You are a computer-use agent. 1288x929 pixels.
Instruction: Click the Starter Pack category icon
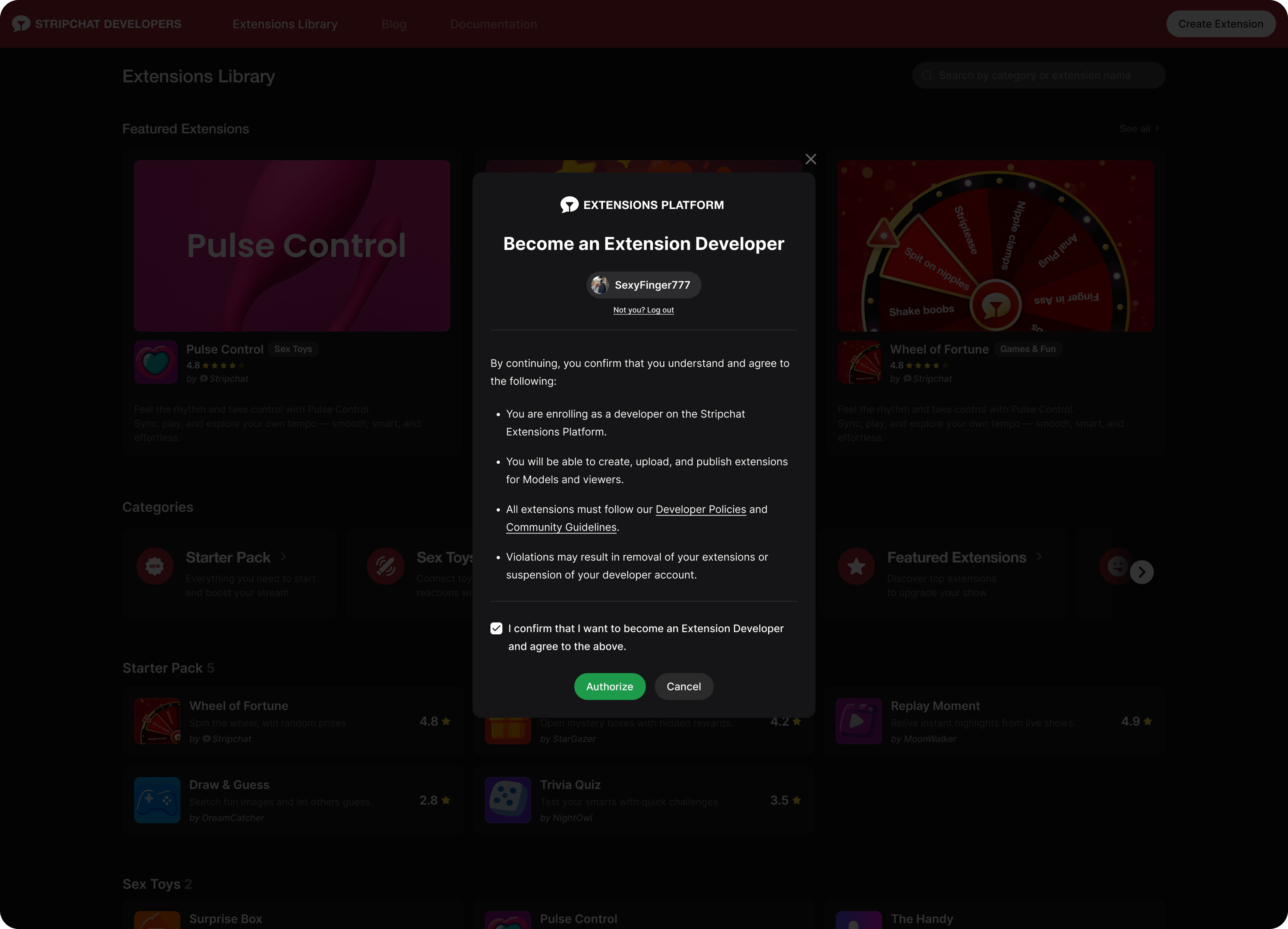pyautogui.click(x=155, y=566)
